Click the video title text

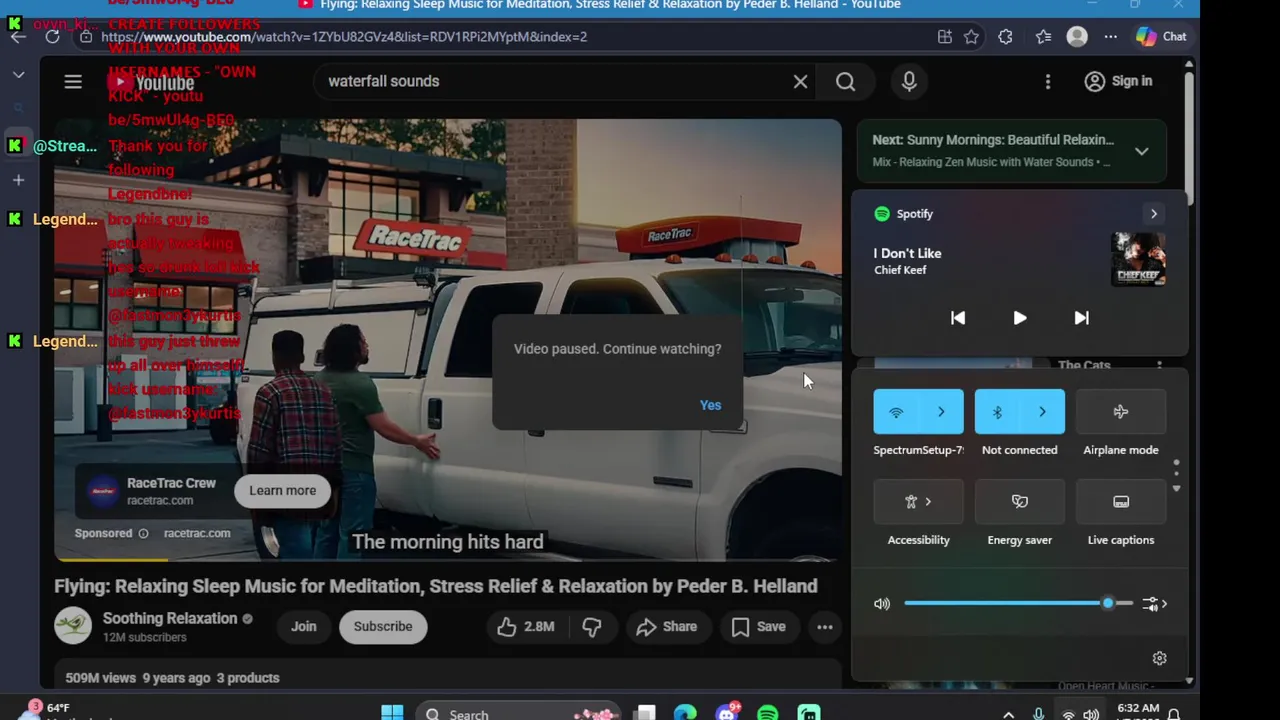coord(436,586)
